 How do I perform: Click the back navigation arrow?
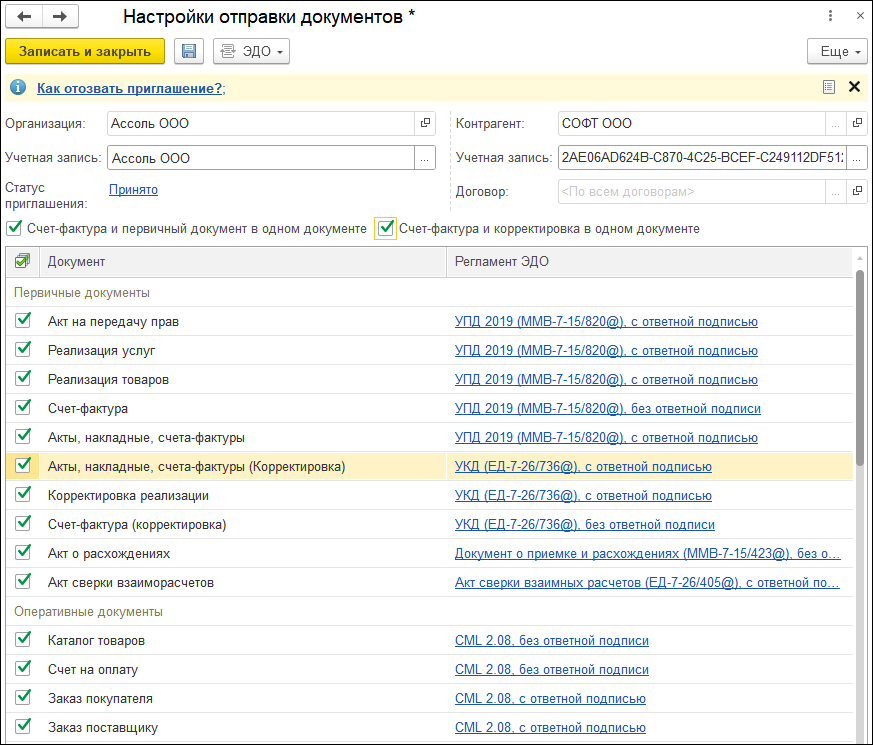(x=25, y=17)
